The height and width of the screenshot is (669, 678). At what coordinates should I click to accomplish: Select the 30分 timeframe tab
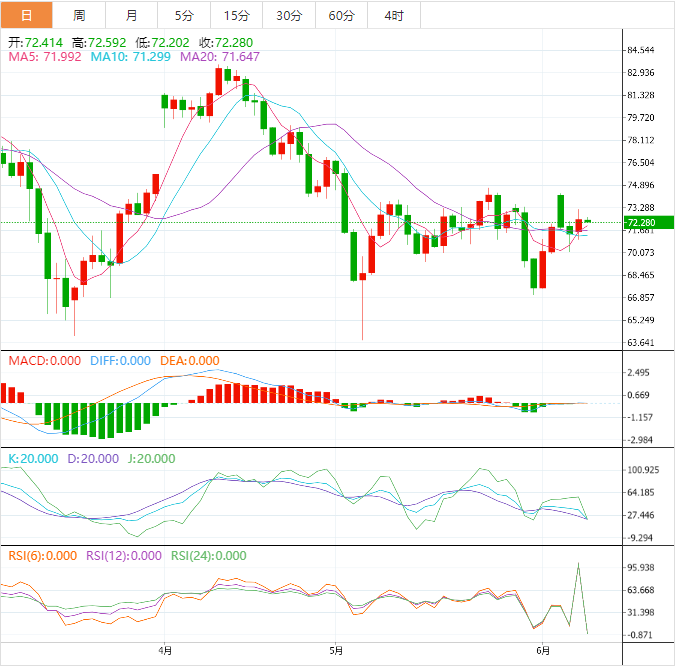(289, 15)
